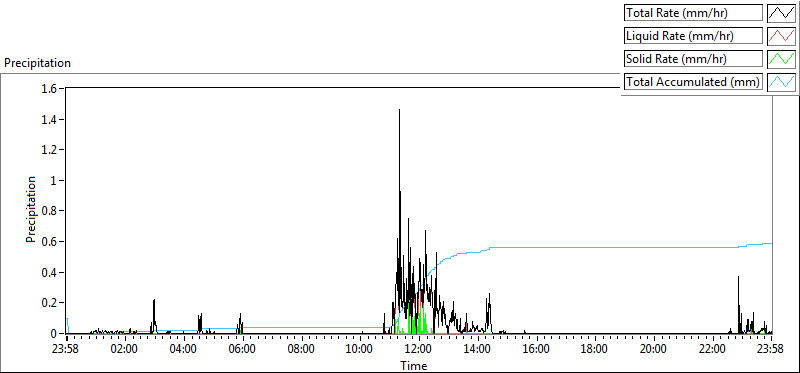800x373 pixels.
Task: Click the rightmost 23:58 x-axis end time
Action: coord(770,350)
